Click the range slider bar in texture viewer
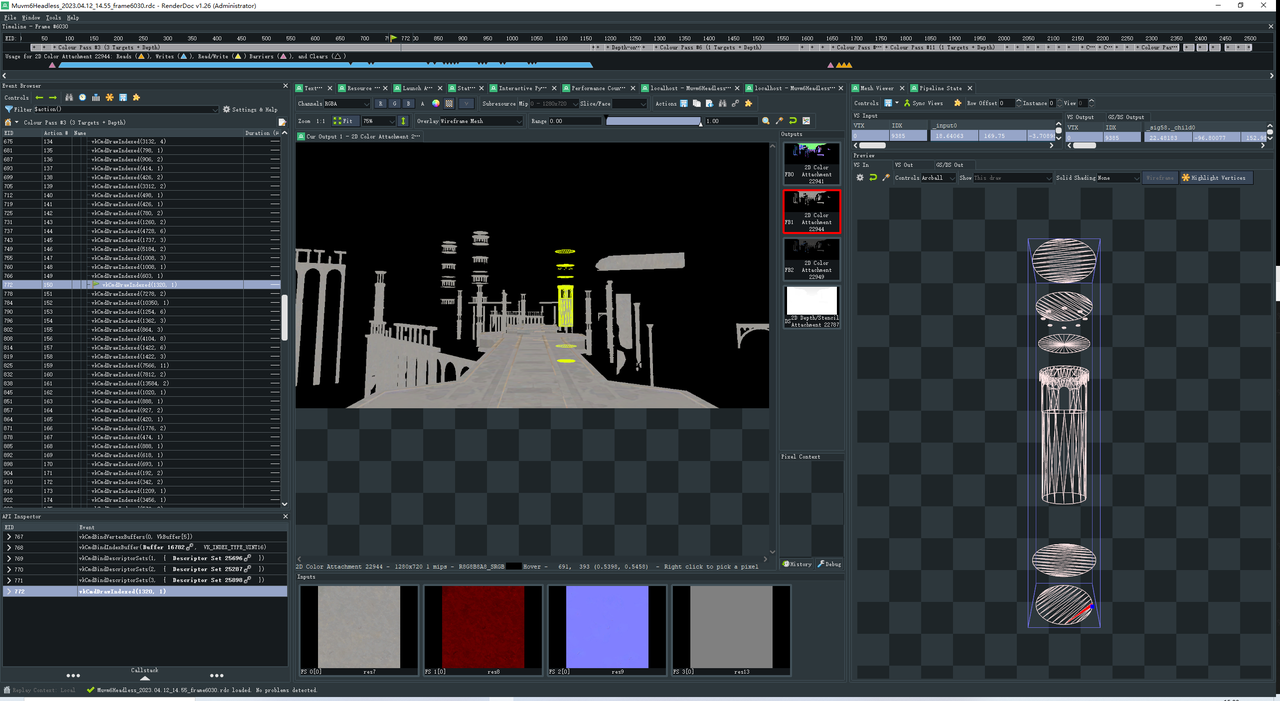Image resolution: width=1280 pixels, height=701 pixels. pyautogui.click(x=651, y=121)
